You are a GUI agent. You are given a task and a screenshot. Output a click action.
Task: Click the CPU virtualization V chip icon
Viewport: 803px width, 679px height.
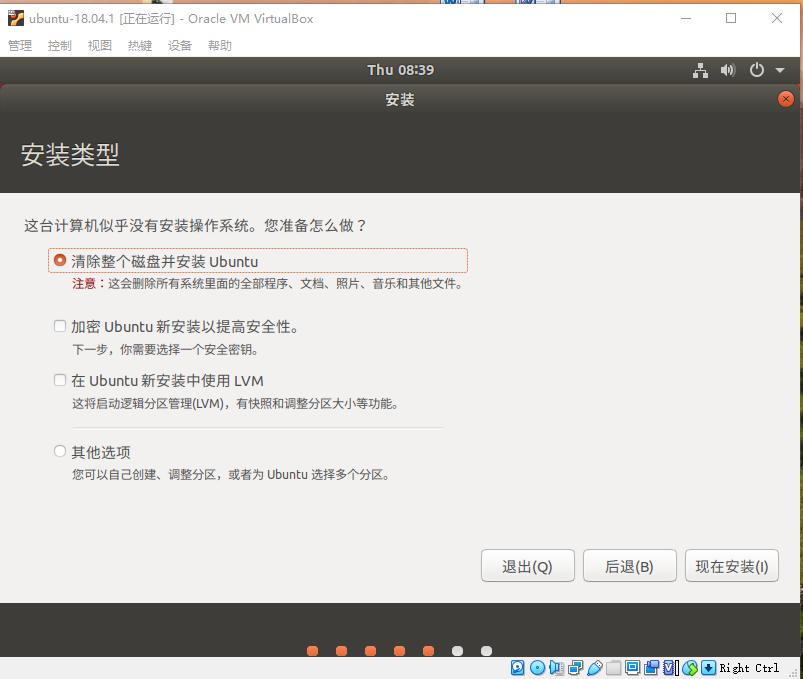pyautogui.click(x=671, y=668)
